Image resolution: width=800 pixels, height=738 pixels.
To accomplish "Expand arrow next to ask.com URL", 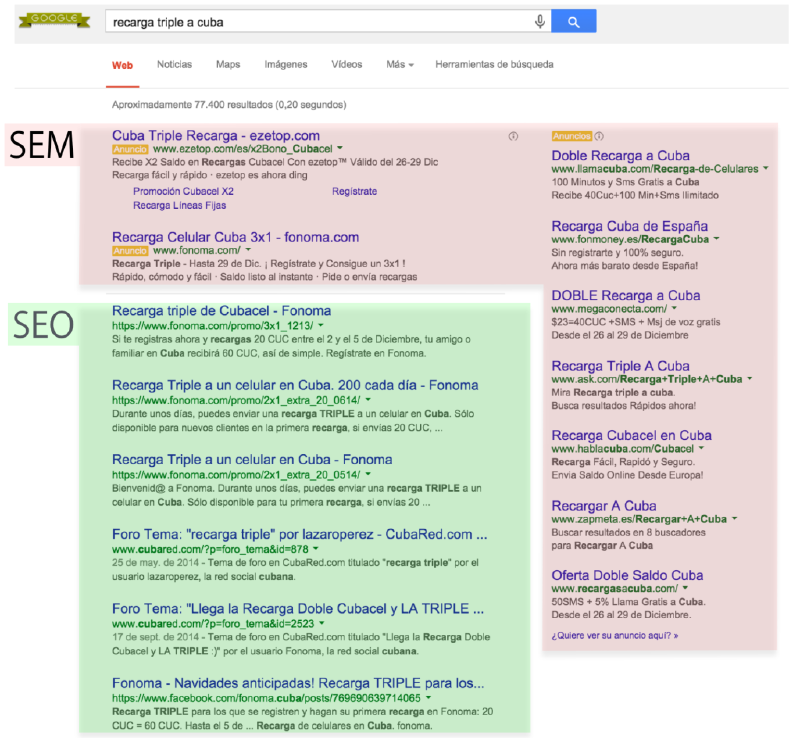I will [x=749, y=378].
